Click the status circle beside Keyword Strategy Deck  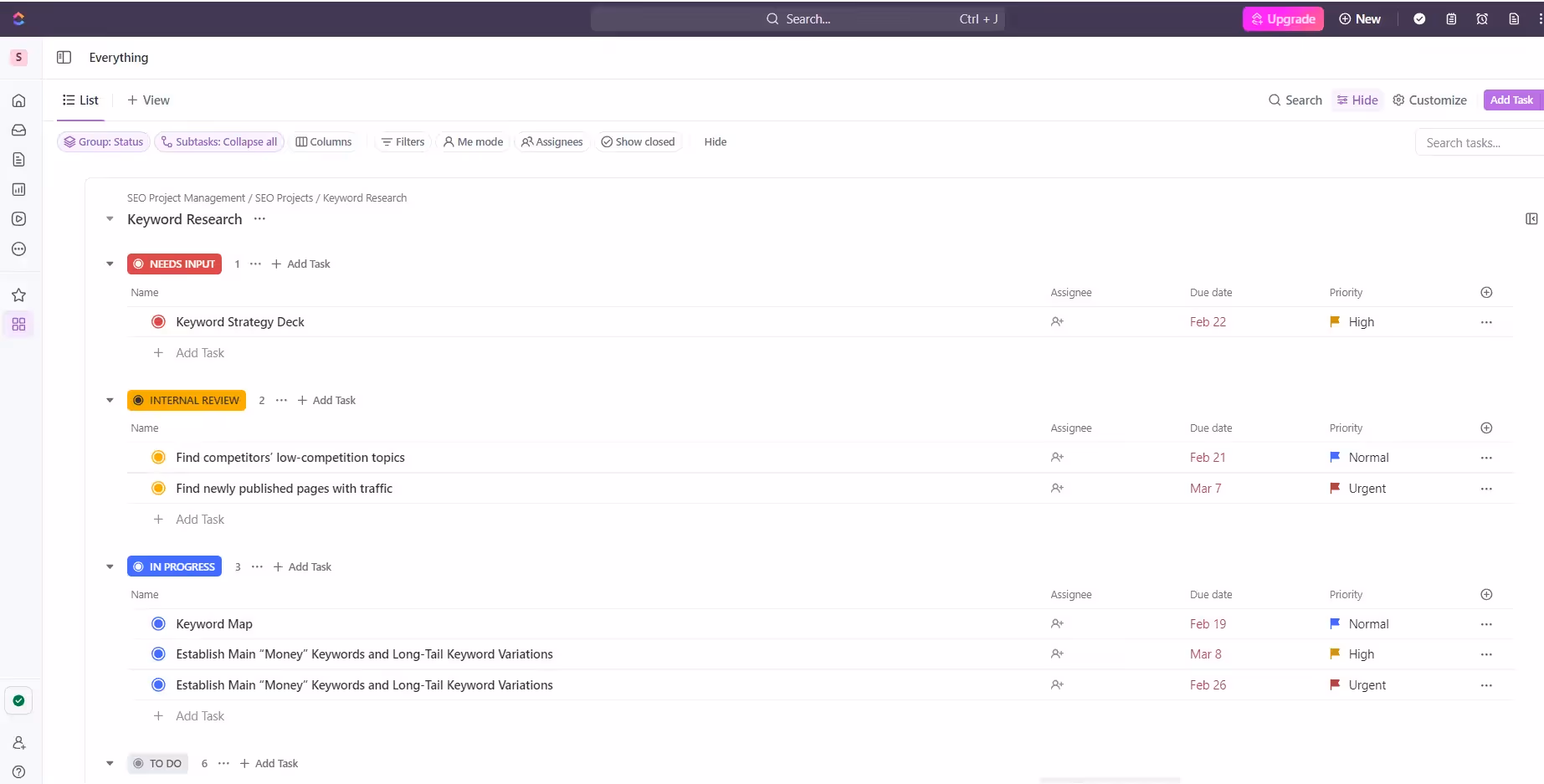tap(158, 321)
